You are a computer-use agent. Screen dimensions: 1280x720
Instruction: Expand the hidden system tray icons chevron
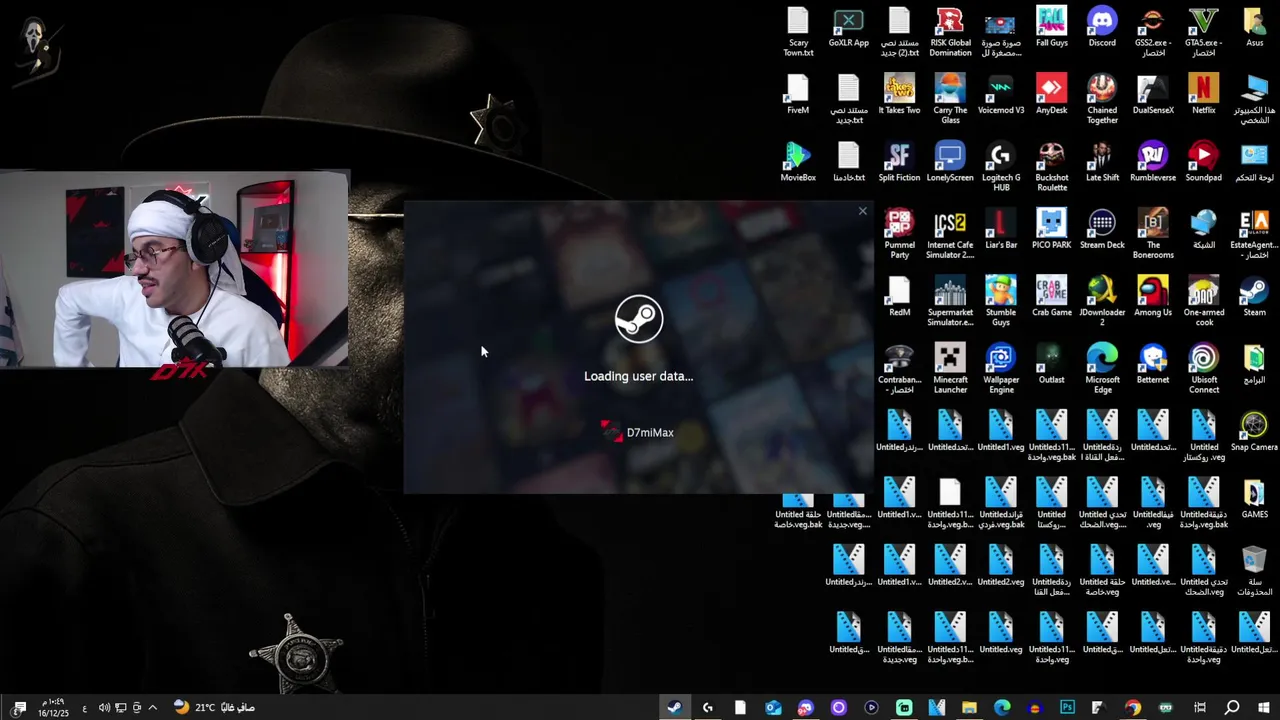tap(152, 707)
